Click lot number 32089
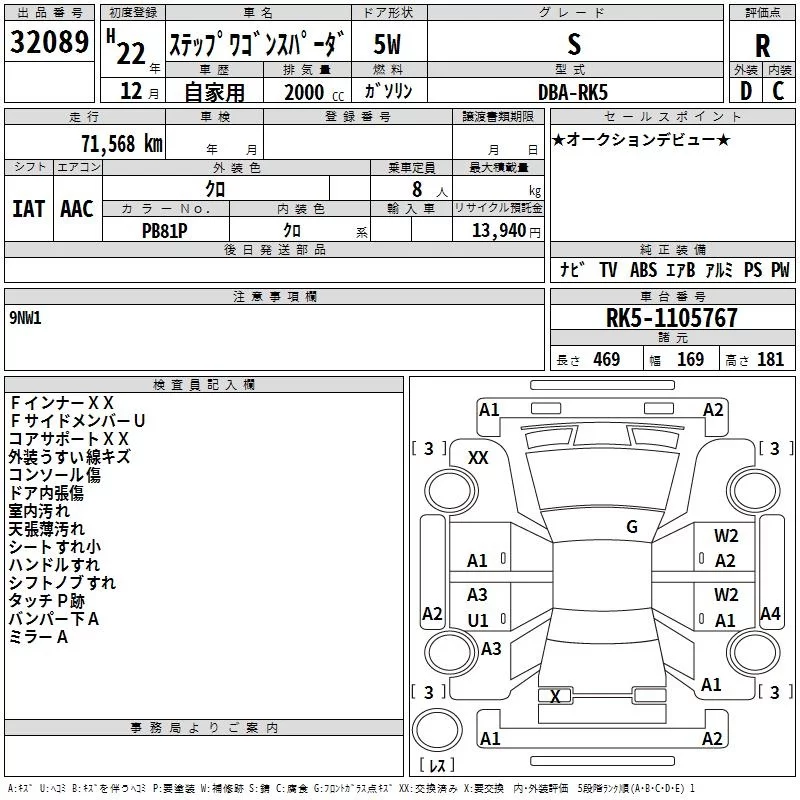Viewport: 800px width, 800px height. pos(49,43)
